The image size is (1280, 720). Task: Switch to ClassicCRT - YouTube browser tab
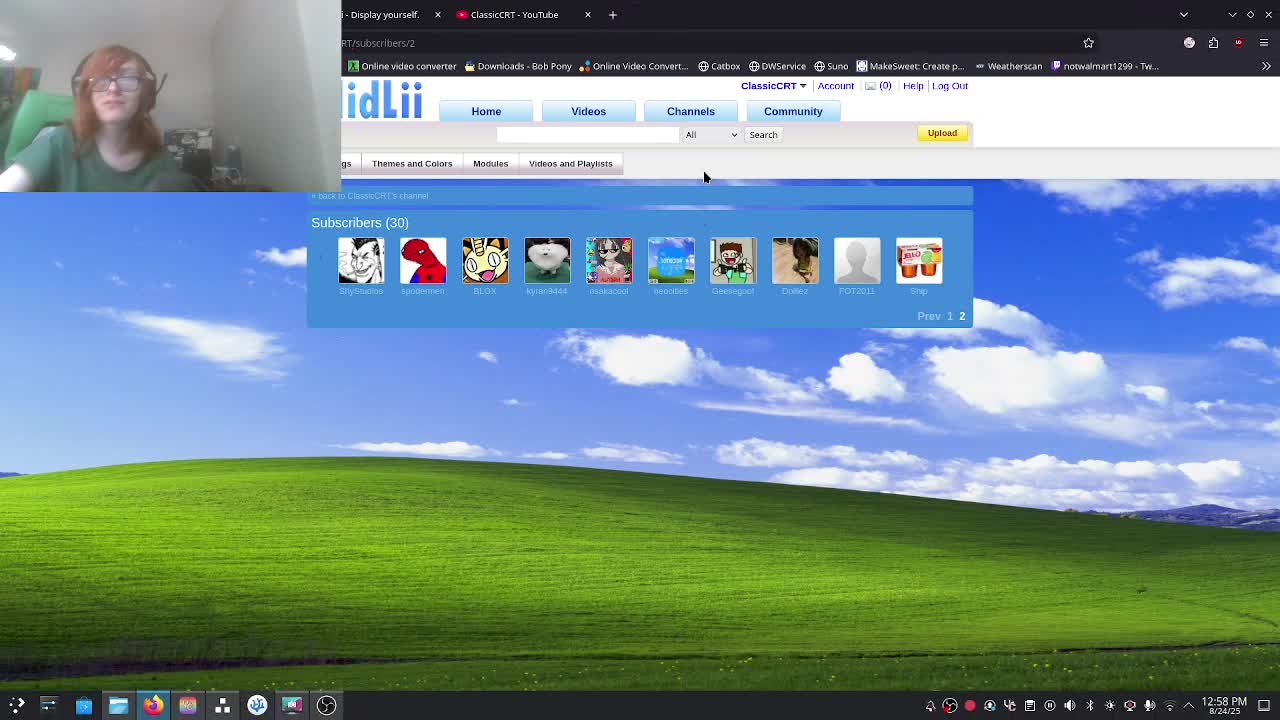[514, 15]
